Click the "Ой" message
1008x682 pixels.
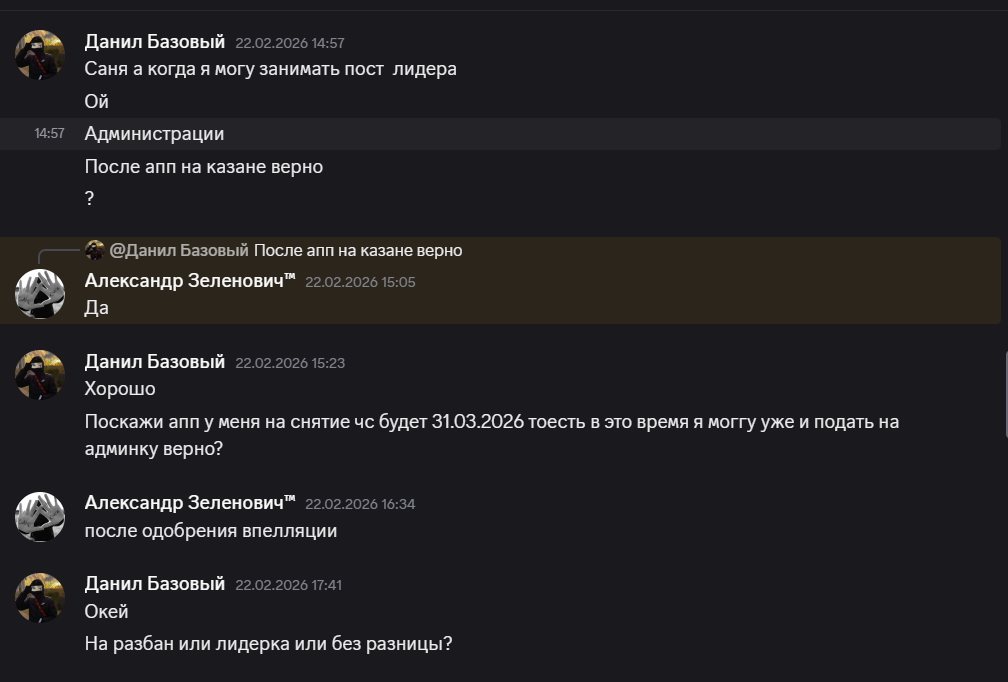(95, 101)
